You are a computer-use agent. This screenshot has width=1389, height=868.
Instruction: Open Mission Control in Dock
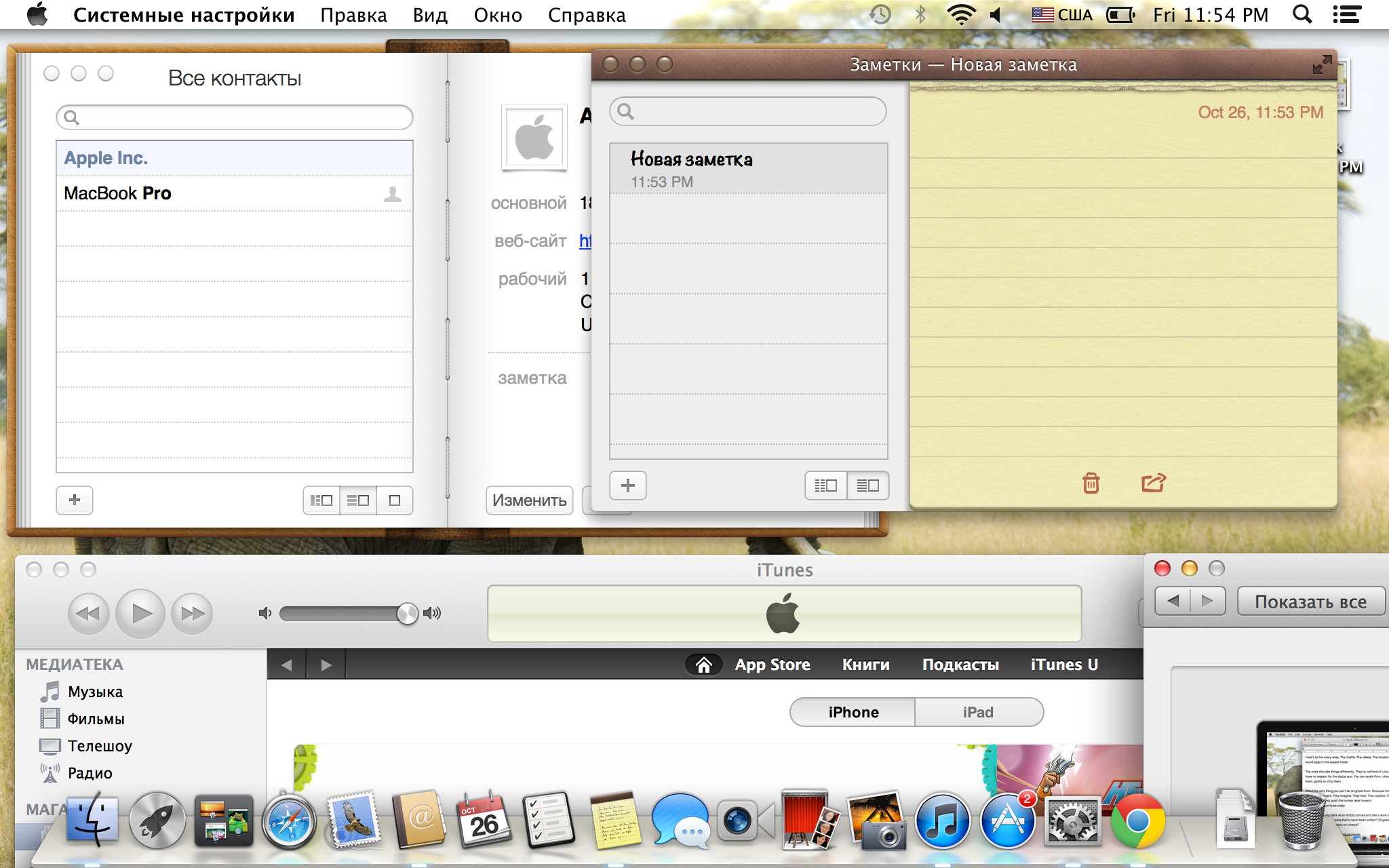pos(223,822)
